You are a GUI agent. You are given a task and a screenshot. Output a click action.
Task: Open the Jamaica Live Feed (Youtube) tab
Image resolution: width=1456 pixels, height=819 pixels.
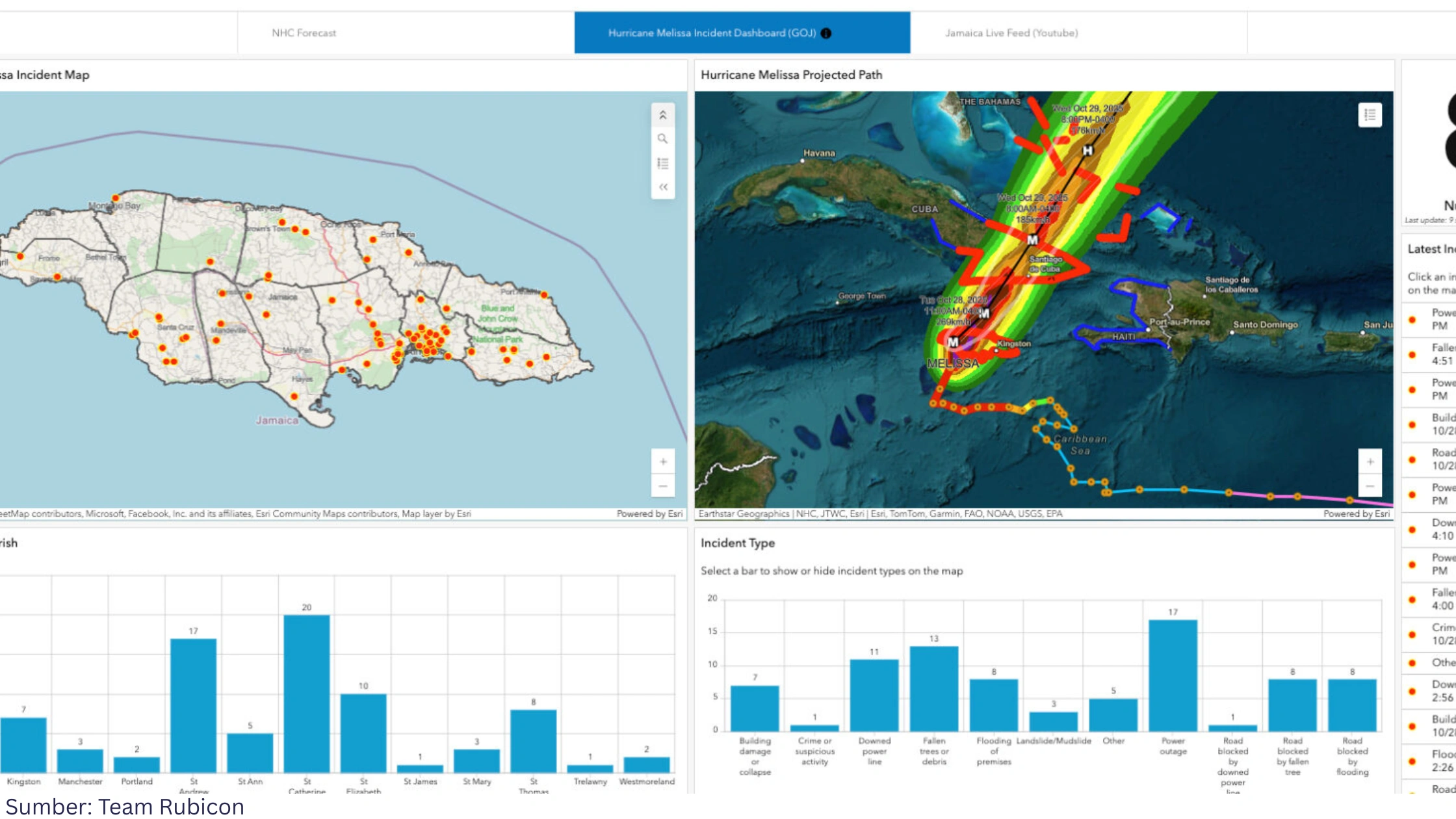[x=1011, y=33]
